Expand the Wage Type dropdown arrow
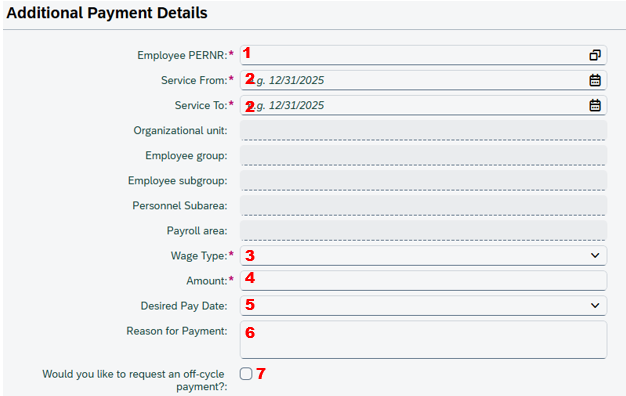626x396 pixels. click(595, 255)
